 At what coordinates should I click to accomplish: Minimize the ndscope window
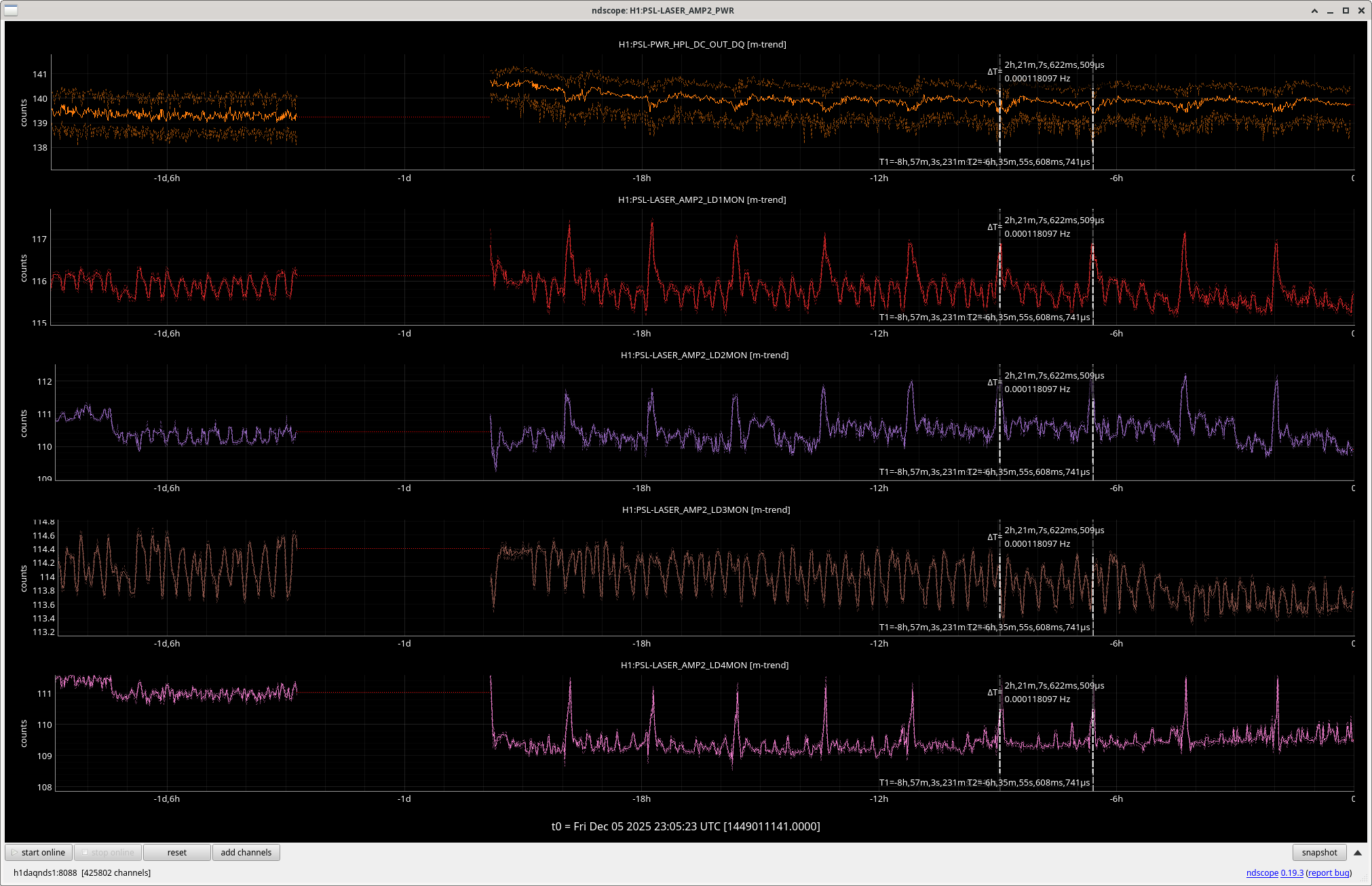[x=1330, y=11]
